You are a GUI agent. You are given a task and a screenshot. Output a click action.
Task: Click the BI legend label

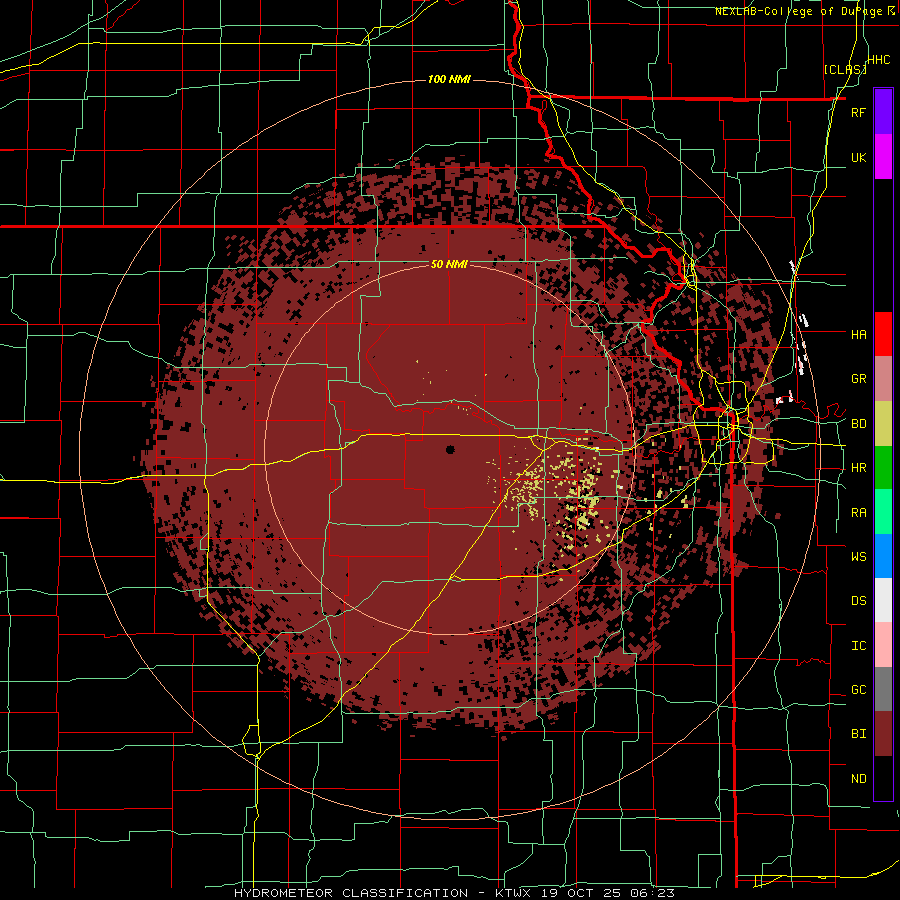click(x=858, y=734)
